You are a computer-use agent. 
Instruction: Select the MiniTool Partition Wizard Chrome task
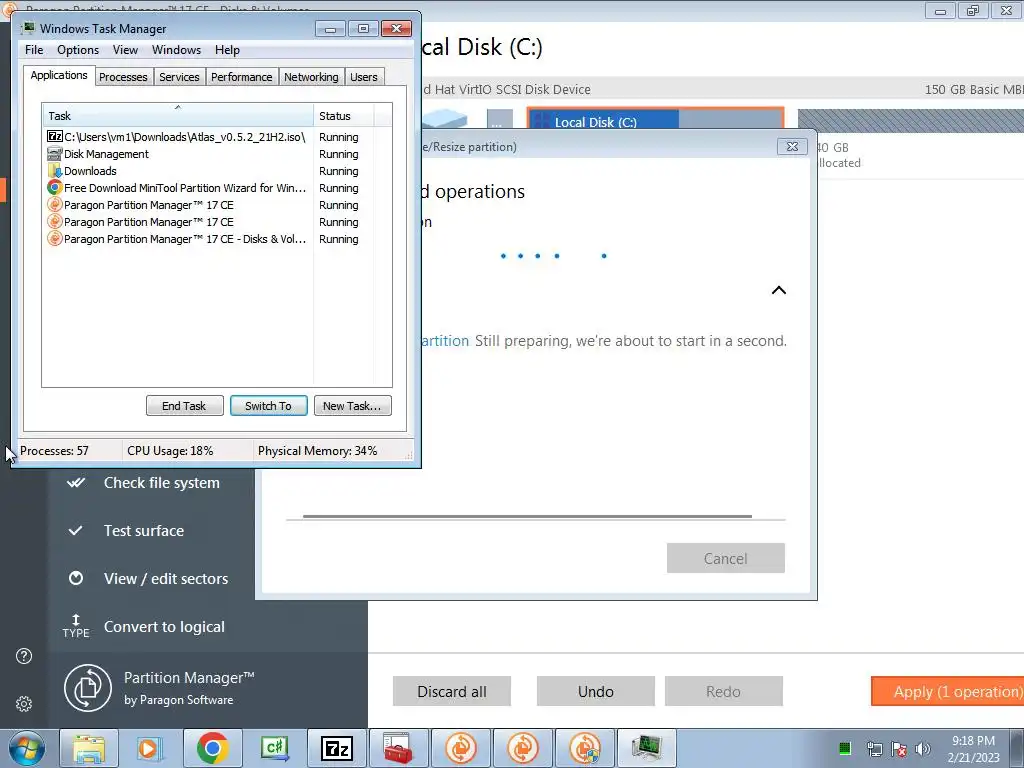click(x=217, y=187)
